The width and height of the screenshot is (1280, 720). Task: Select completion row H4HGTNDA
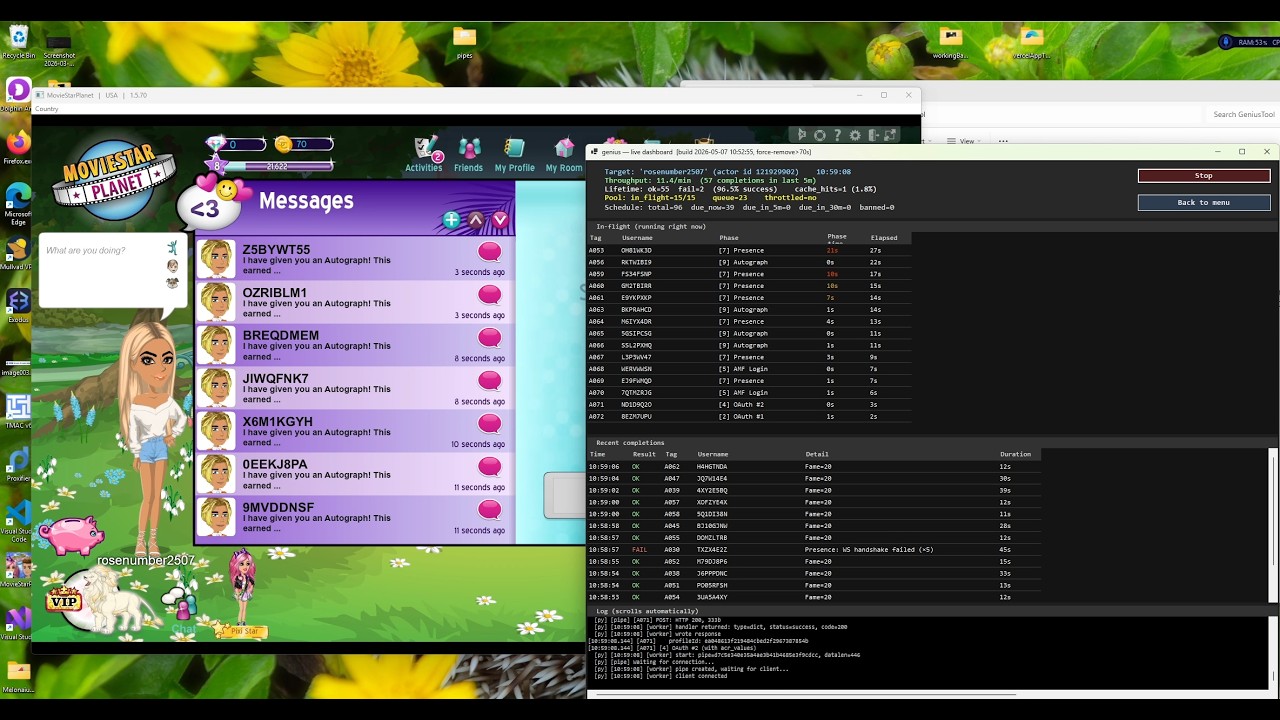click(812, 466)
